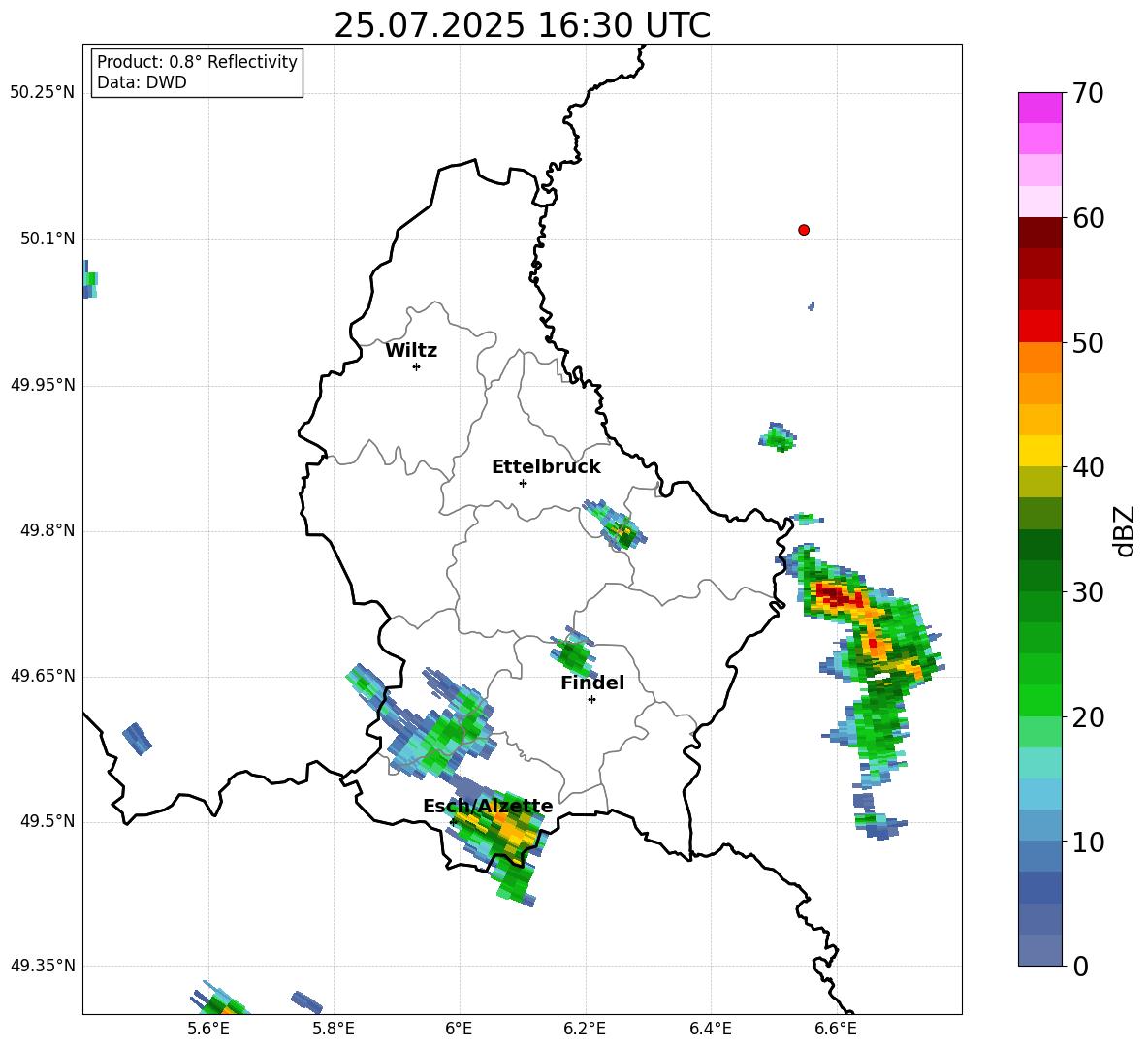The width and height of the screenshot is (1148, 1048).
Task: Click the 6°E longitude label
Action: click(459, 1029)
